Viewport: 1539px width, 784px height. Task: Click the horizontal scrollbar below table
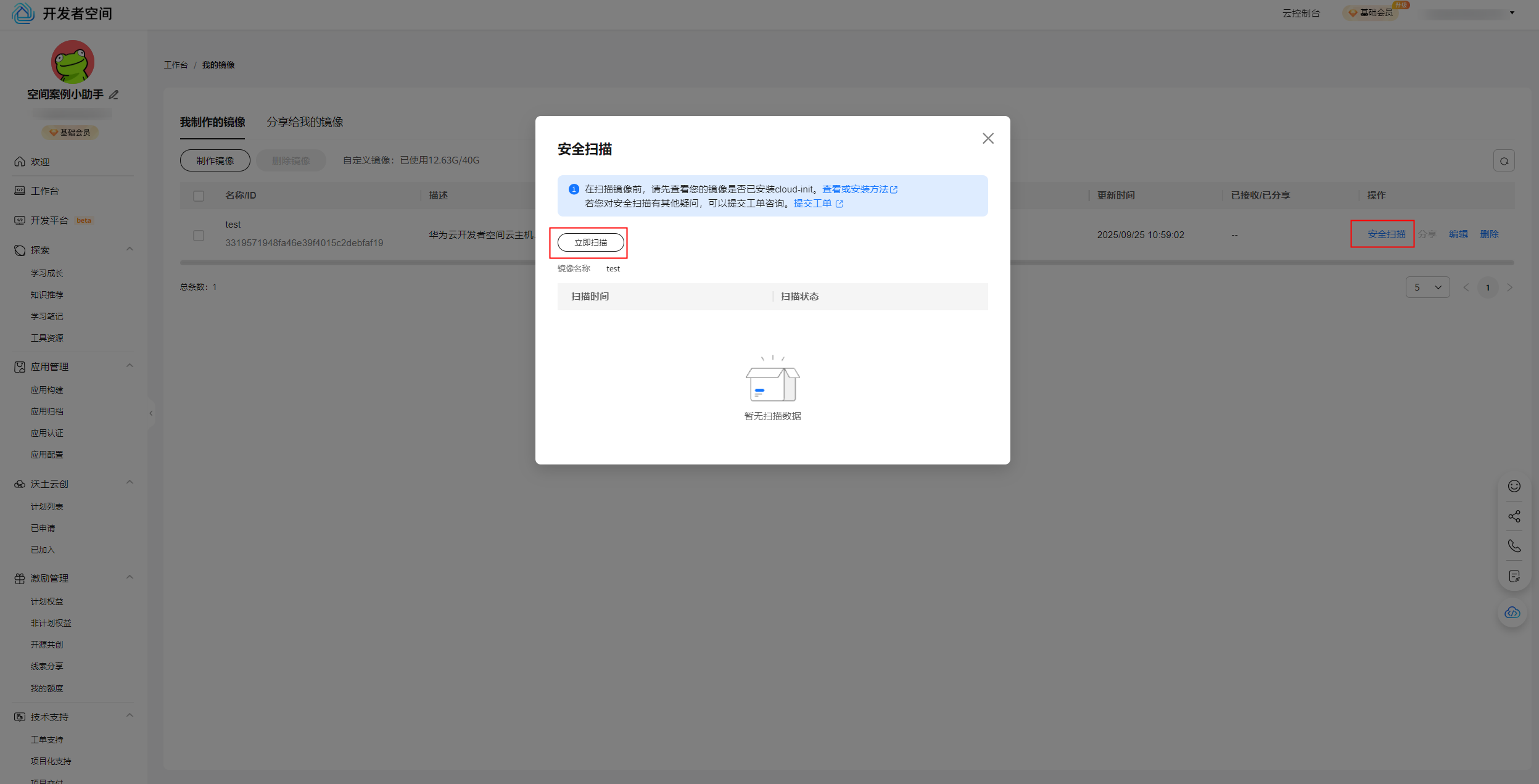[358, 263]
